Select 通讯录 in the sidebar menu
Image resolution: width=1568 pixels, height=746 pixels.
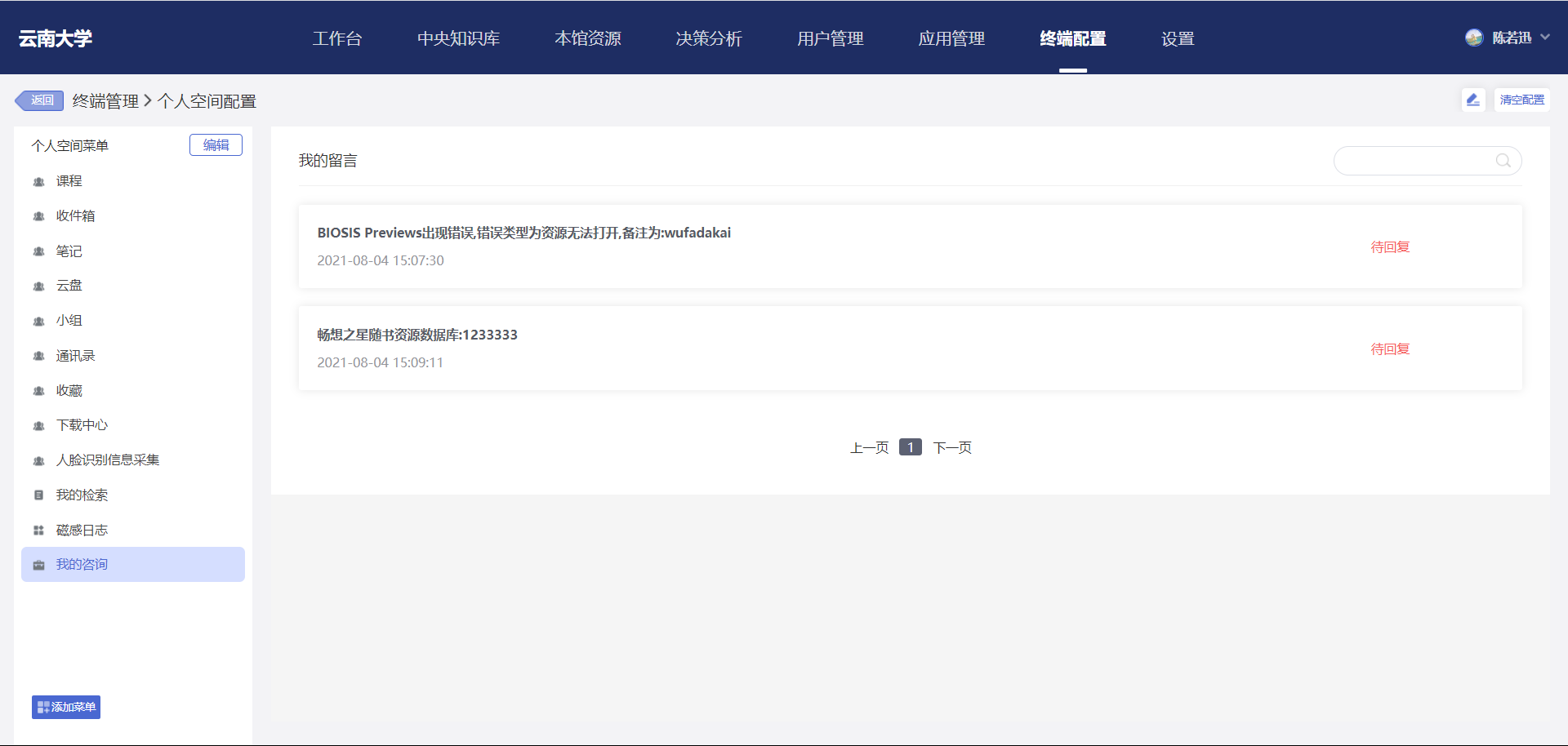pyautogui.click(x=133, y=356)
